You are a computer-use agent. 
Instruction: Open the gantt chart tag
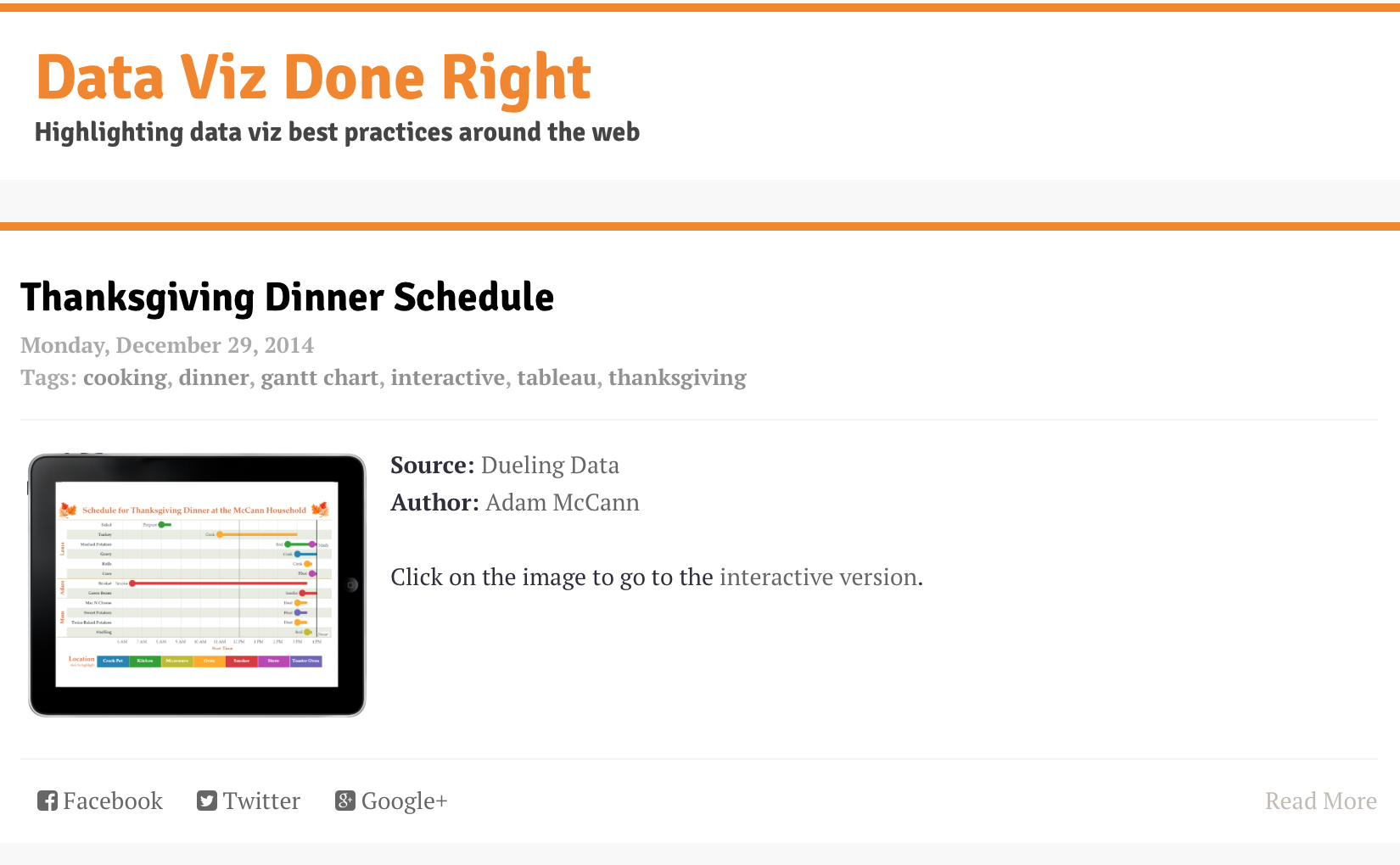click(x=319, y=377)
